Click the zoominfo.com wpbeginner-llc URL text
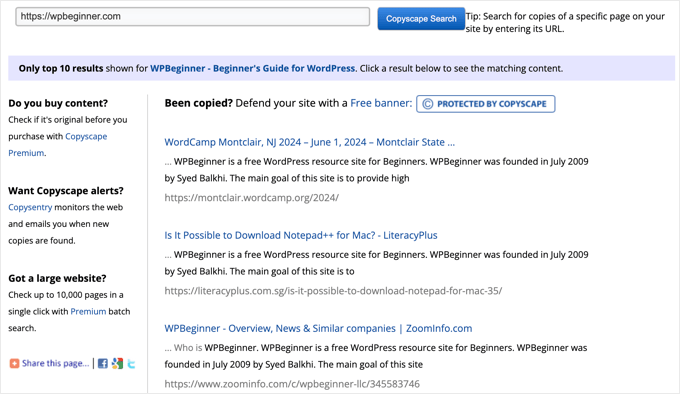The image size is (680, 394). tap(292, 384)
